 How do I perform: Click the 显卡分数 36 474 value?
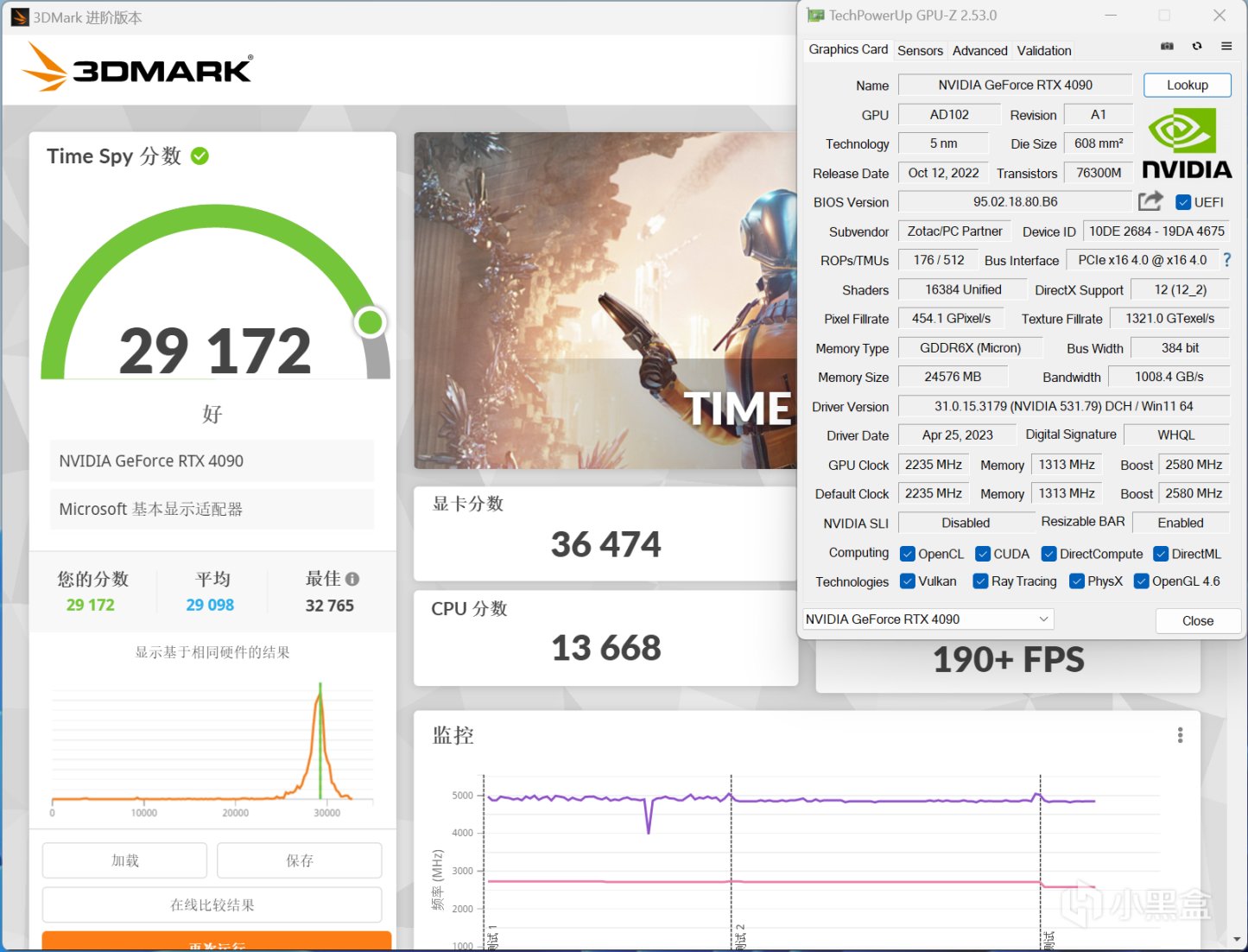click(606, 544)
